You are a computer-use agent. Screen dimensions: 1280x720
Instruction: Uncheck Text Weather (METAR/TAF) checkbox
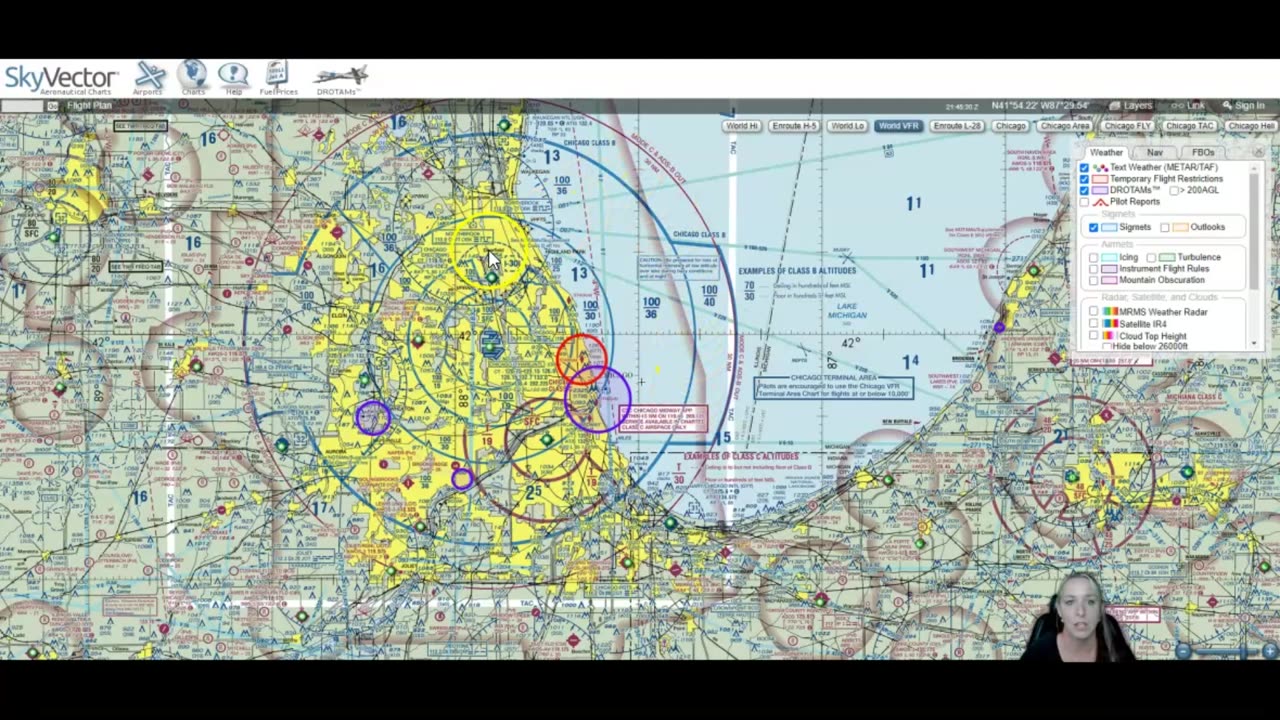[1084, 168]
